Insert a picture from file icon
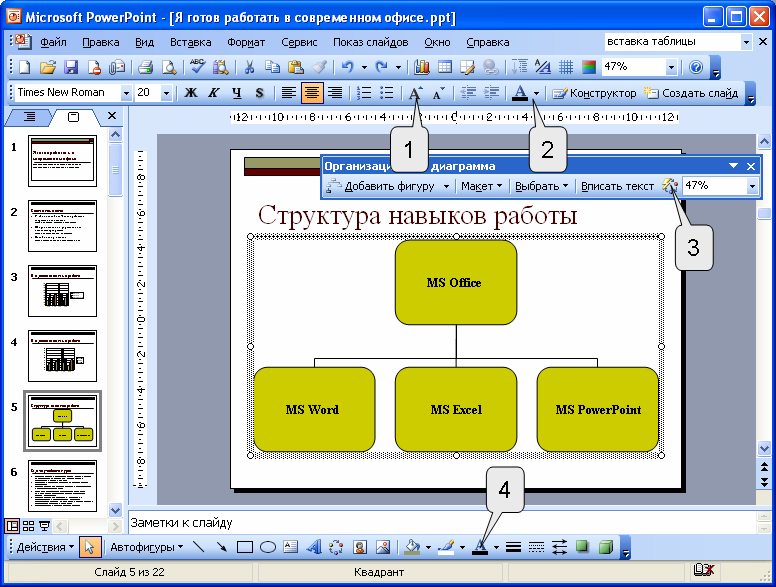776x587 pixels. (383, 547)
